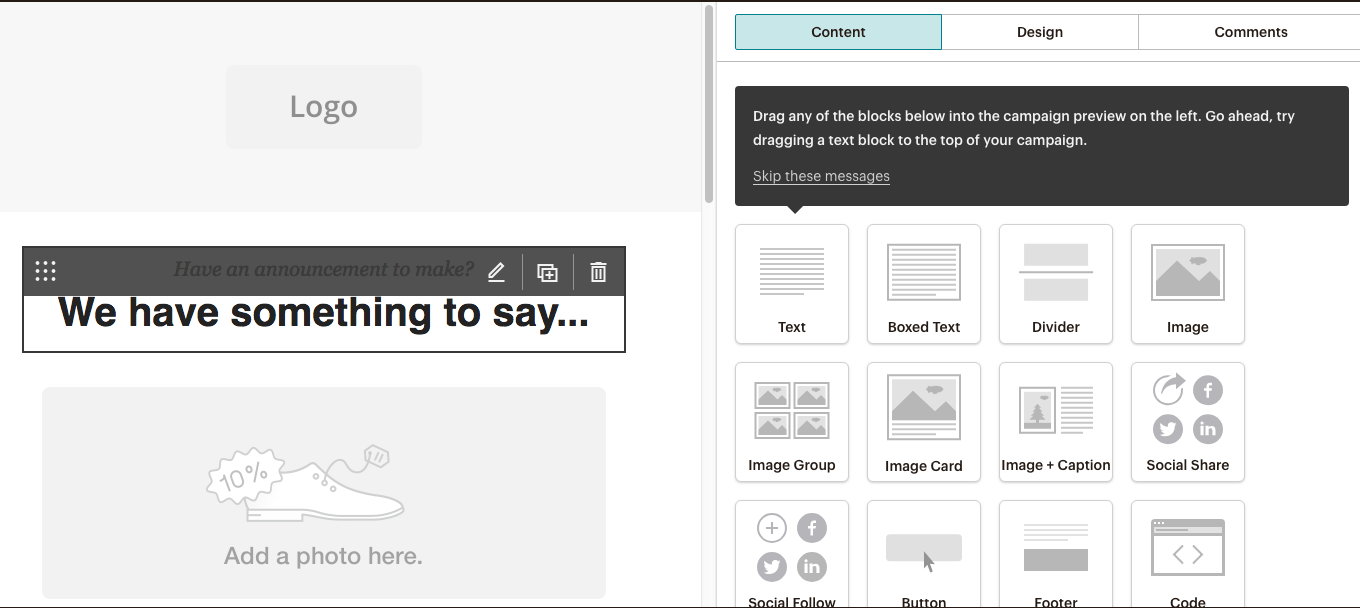The height and width of the screenshot is (608, 1360).
Task: Pick the Divider block
Action: tap(1055, 284)
